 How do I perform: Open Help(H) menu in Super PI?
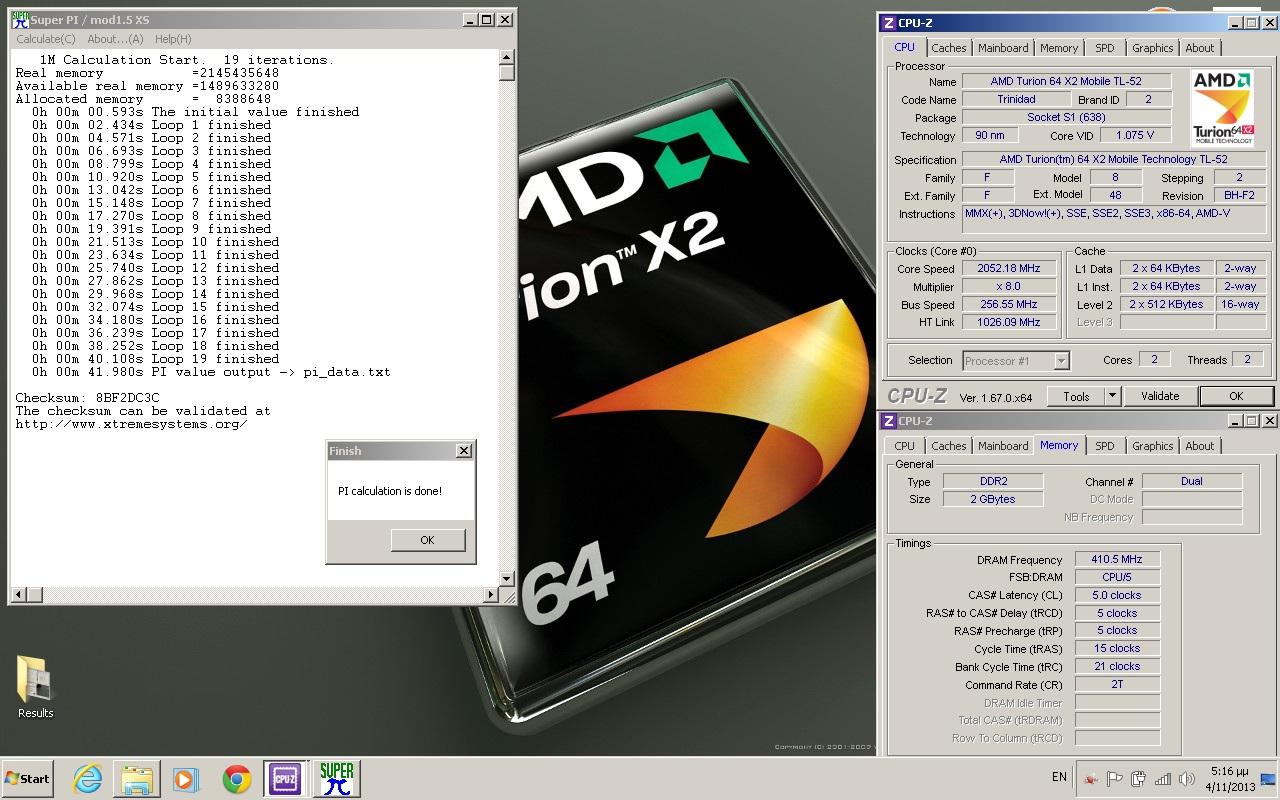click(x=173, y=39)
